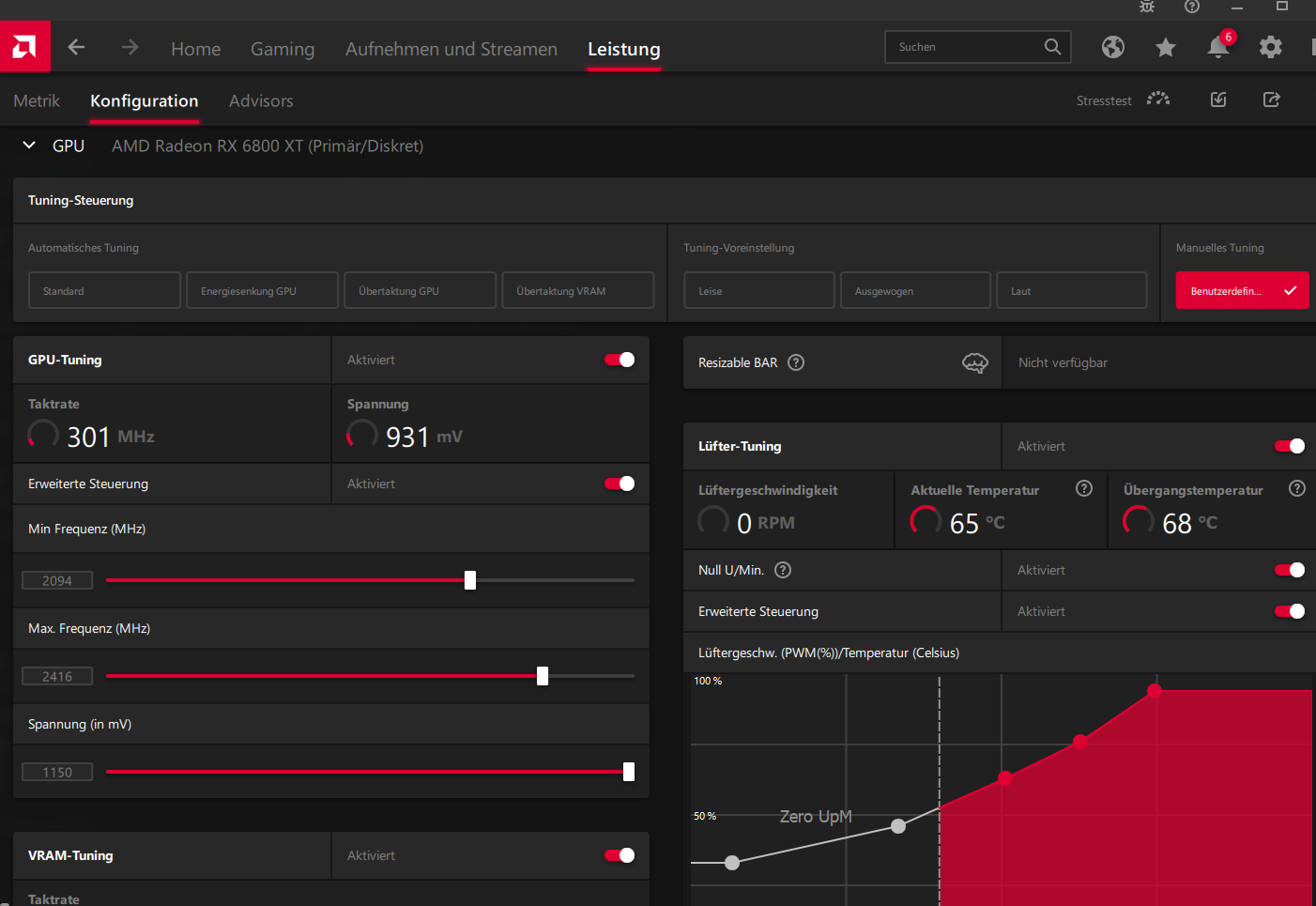Click Min Frequenz value field 2094
This screenshot has height=906, width=1316.
(57, 580)
